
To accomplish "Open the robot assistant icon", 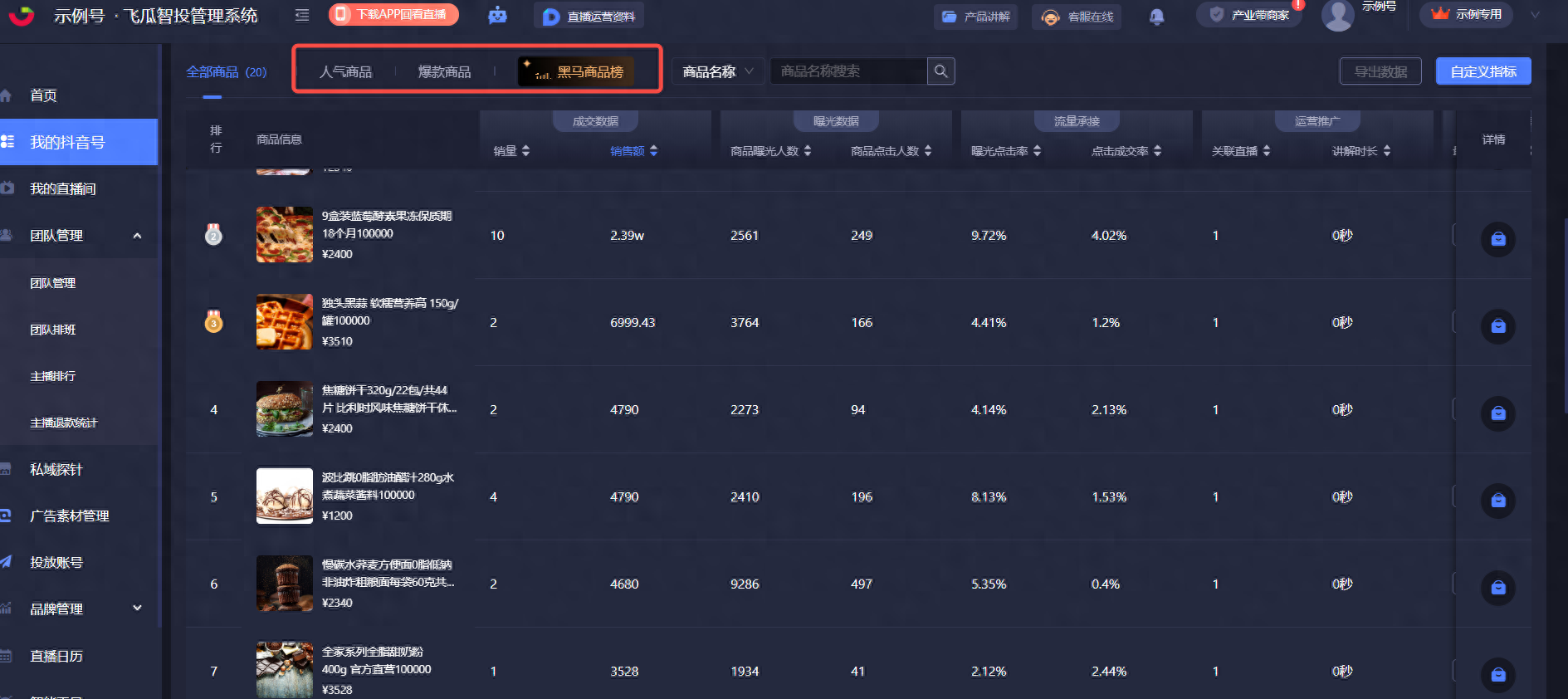I will 497,15.
